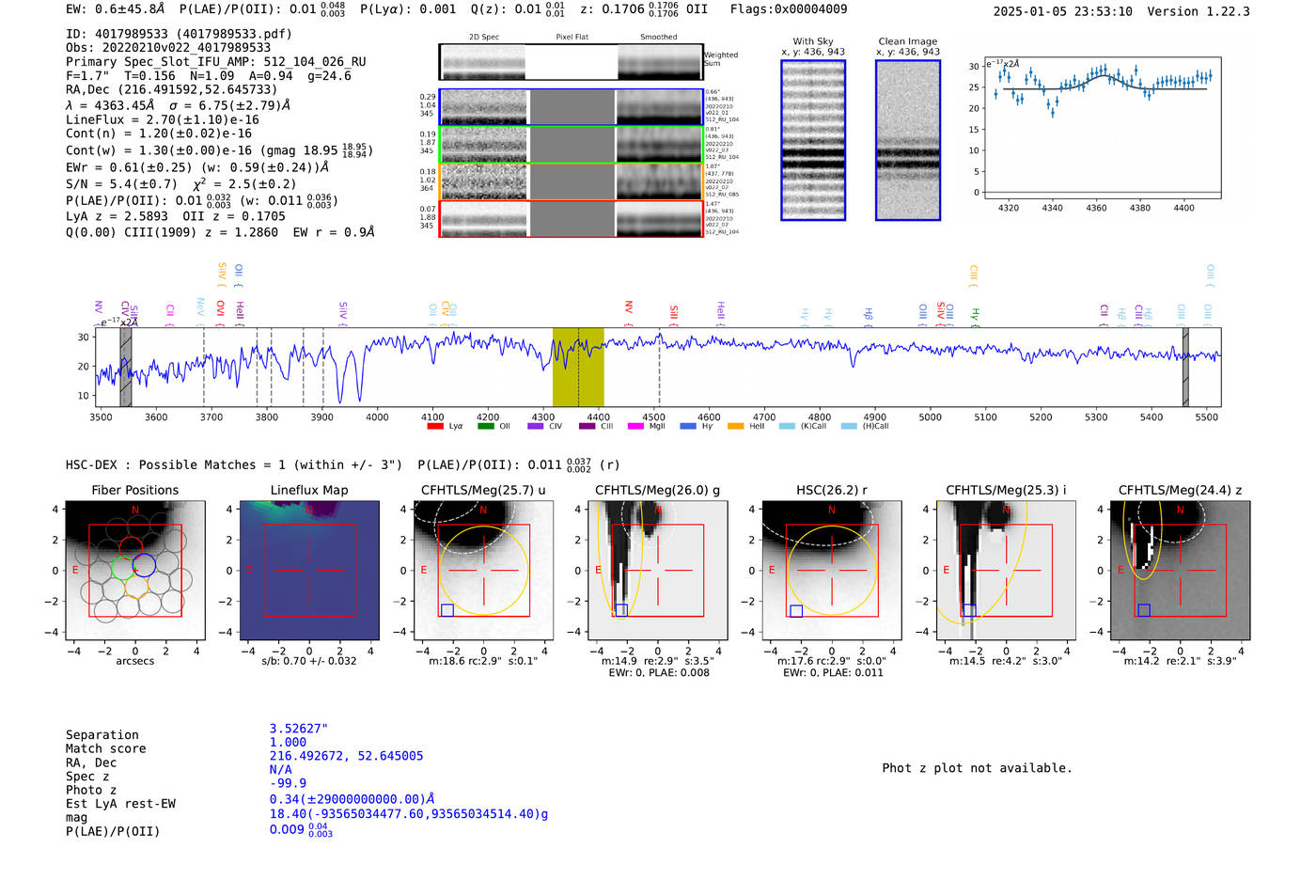The image size is (1316, 896).
Task: Click the match RA, Dec '216.492672, 52.645005'
Action: 346,756
